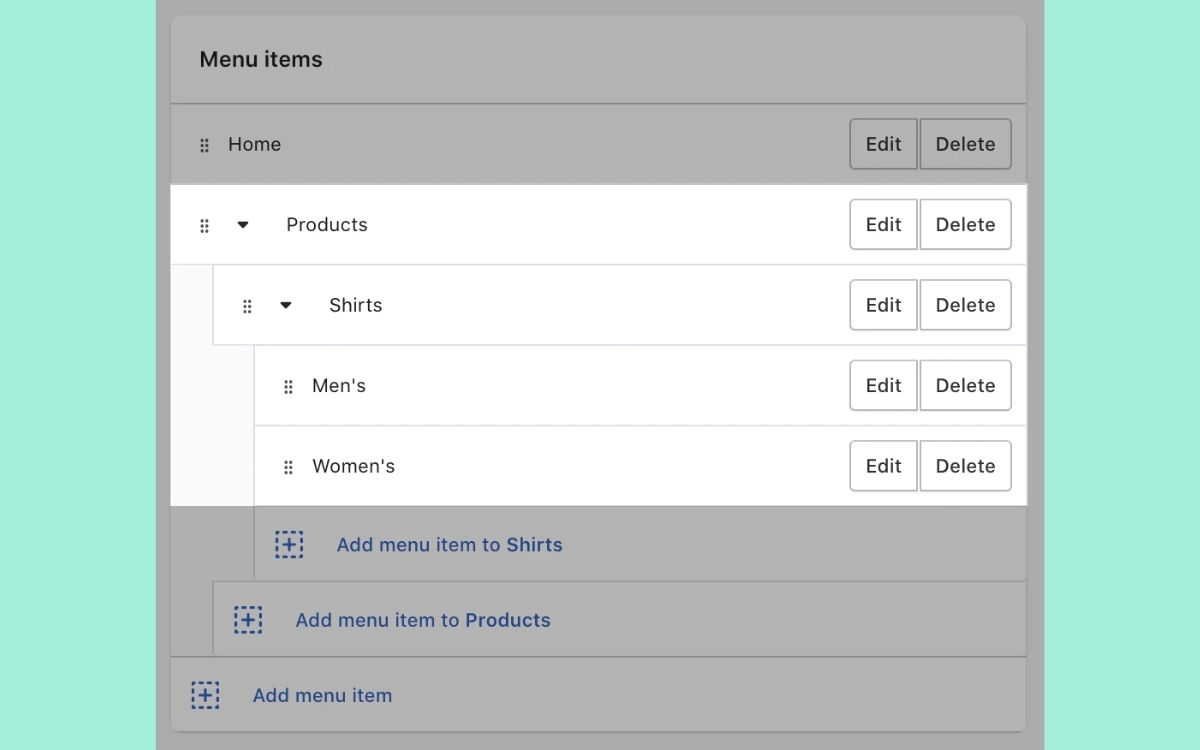Click the drag handle beside Home

tap(204, 145)
